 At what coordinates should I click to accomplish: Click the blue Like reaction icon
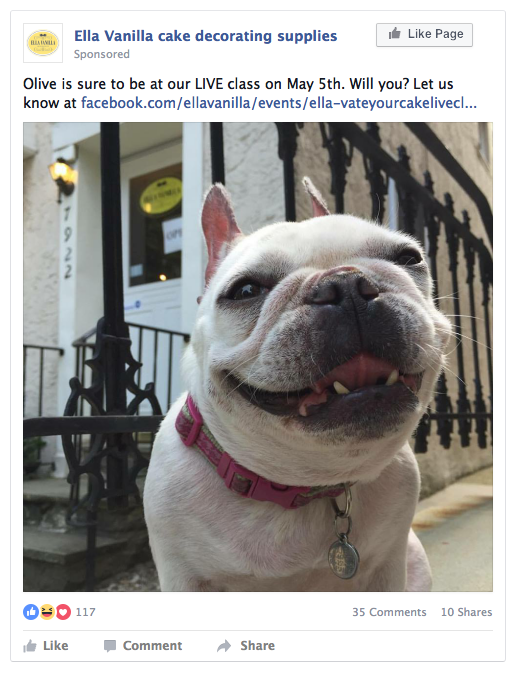tap(30, 612)
